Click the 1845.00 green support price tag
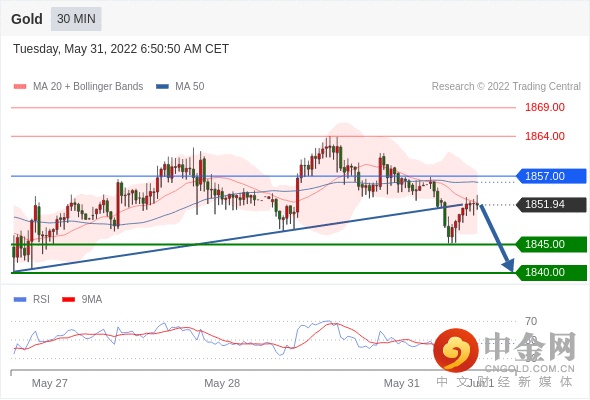The image size is (590, 400). [x=551, y=245]
